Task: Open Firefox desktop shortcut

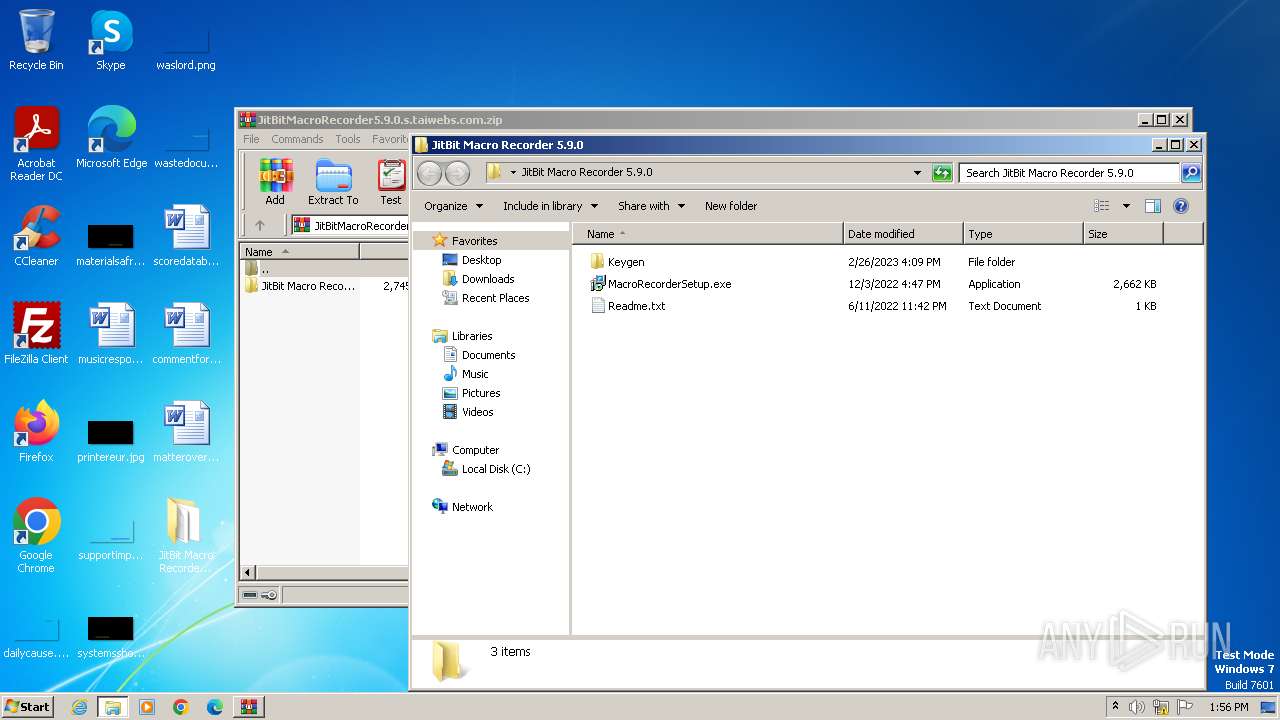Action: pos(36,431)
